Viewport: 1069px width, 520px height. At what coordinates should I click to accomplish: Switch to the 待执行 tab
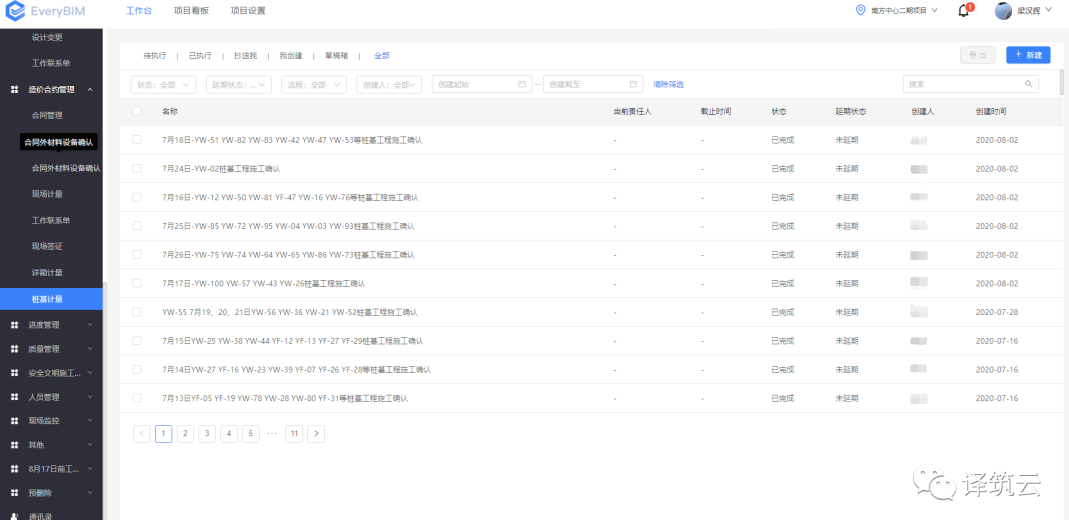155,56
